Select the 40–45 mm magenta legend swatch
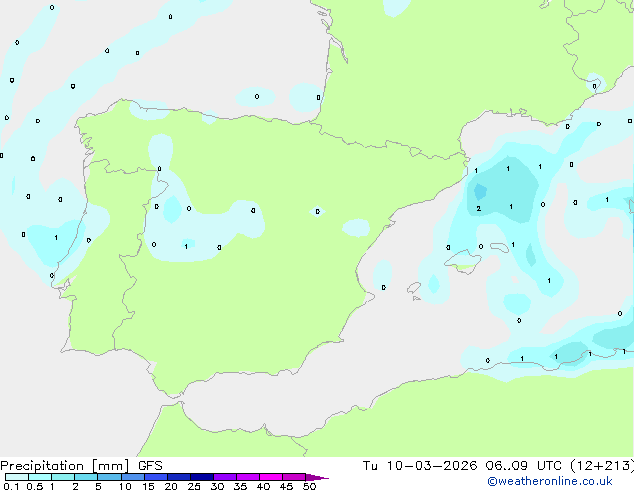 [x=271, y=477]
